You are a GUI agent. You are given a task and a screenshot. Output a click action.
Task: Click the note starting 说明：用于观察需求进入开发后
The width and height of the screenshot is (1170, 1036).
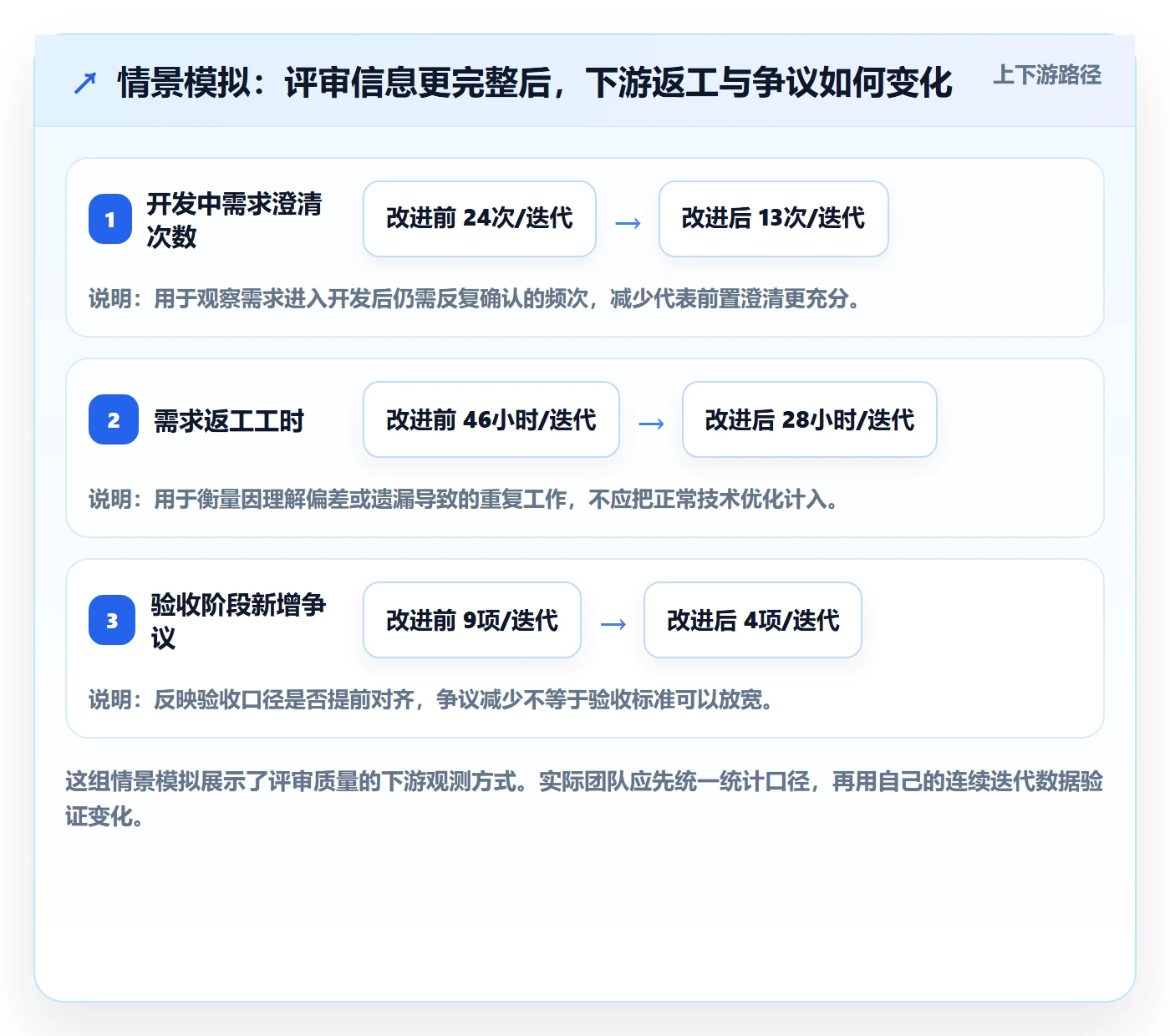point(476,298)
